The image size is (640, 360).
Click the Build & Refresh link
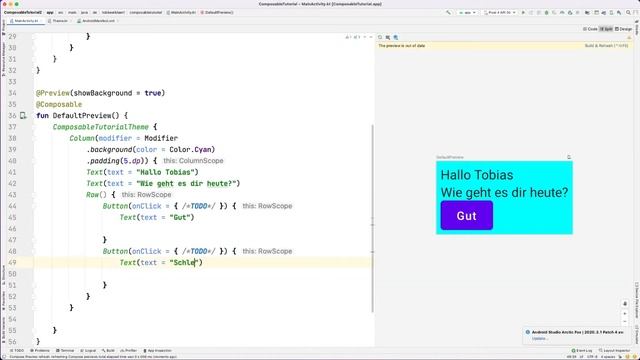[606, 46]
